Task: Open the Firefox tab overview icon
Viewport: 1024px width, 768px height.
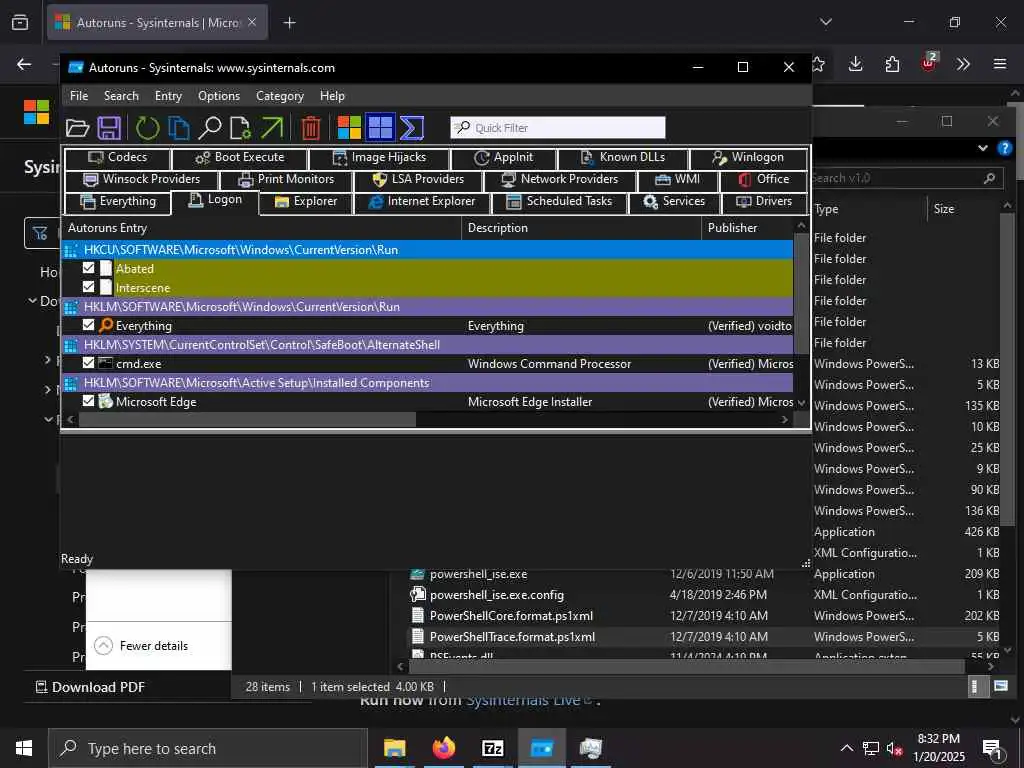Action: pos(20,22)
